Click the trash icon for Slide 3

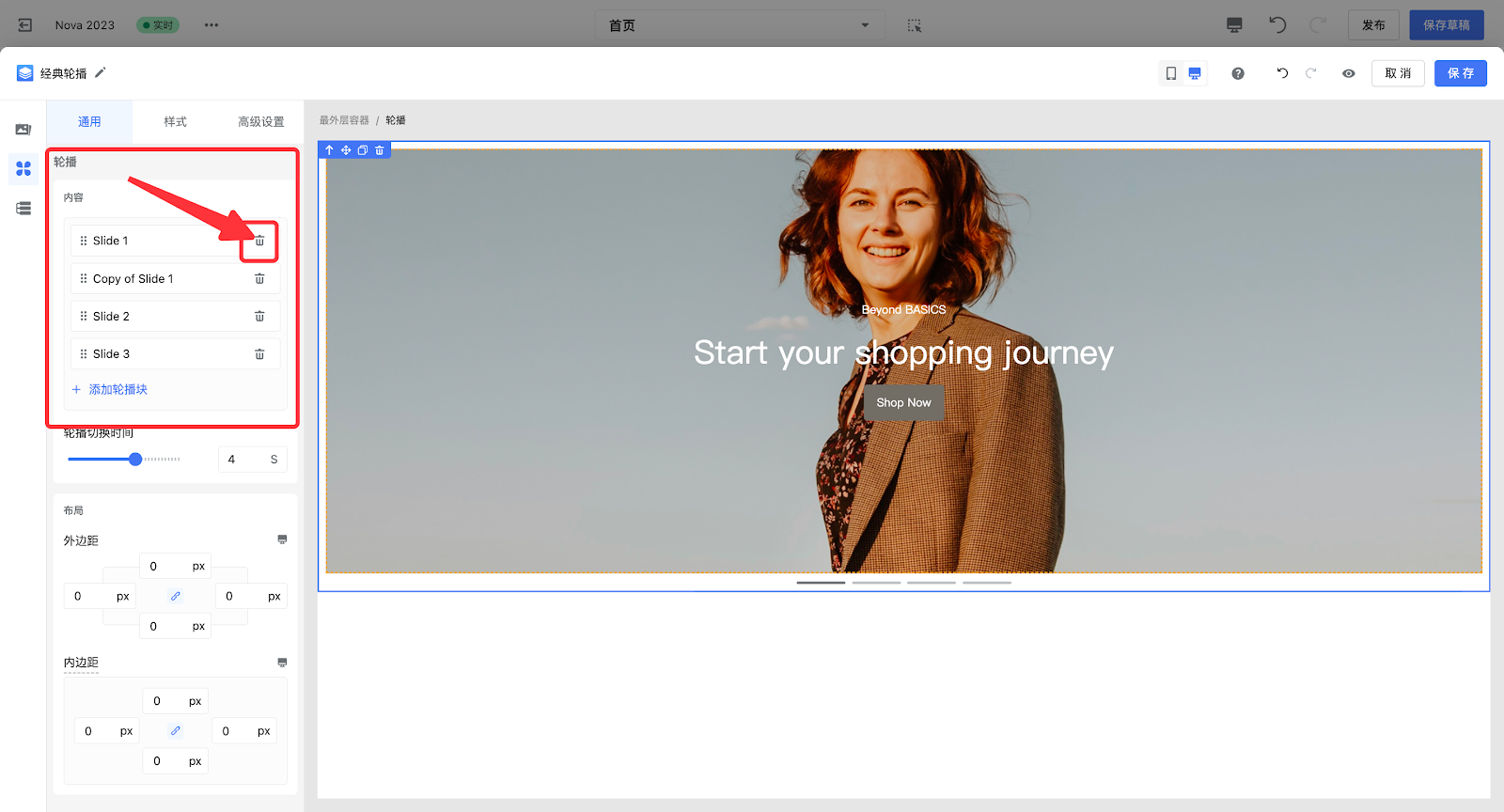(x=259, y=354)
